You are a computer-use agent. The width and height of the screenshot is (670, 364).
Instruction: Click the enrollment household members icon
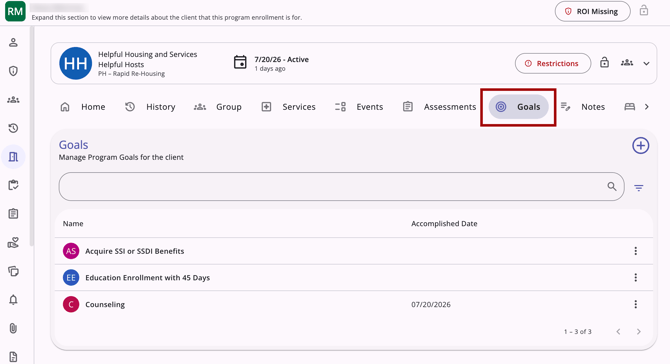click(x=627, y=63)
